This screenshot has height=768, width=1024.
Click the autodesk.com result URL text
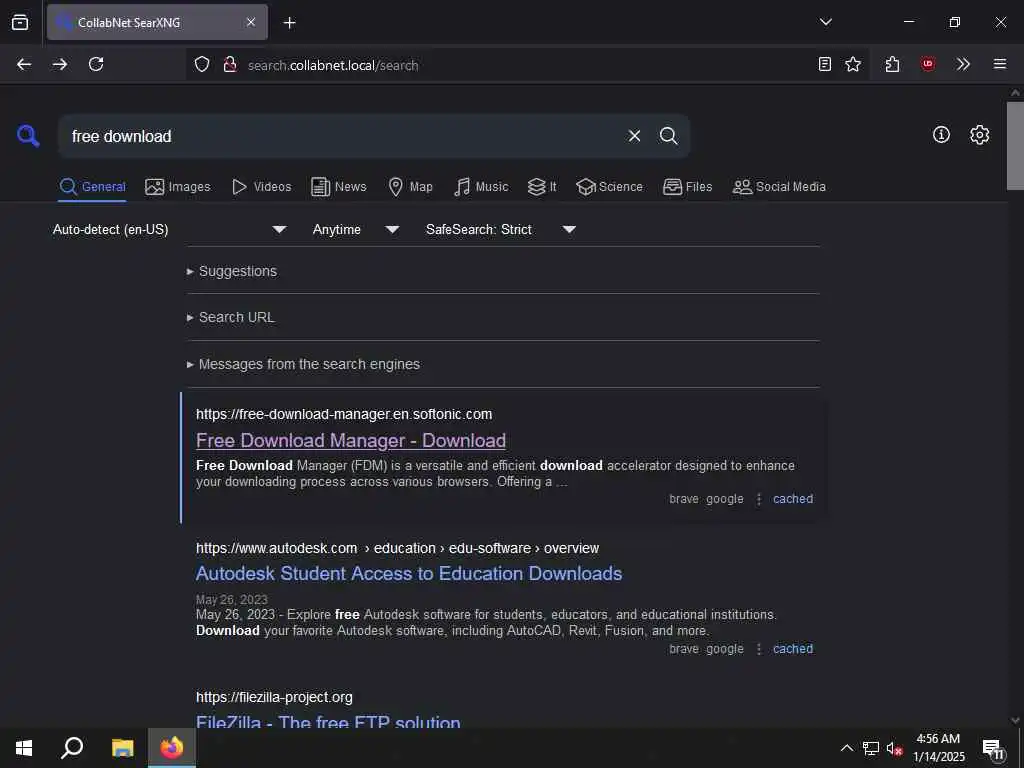(397, 548)
